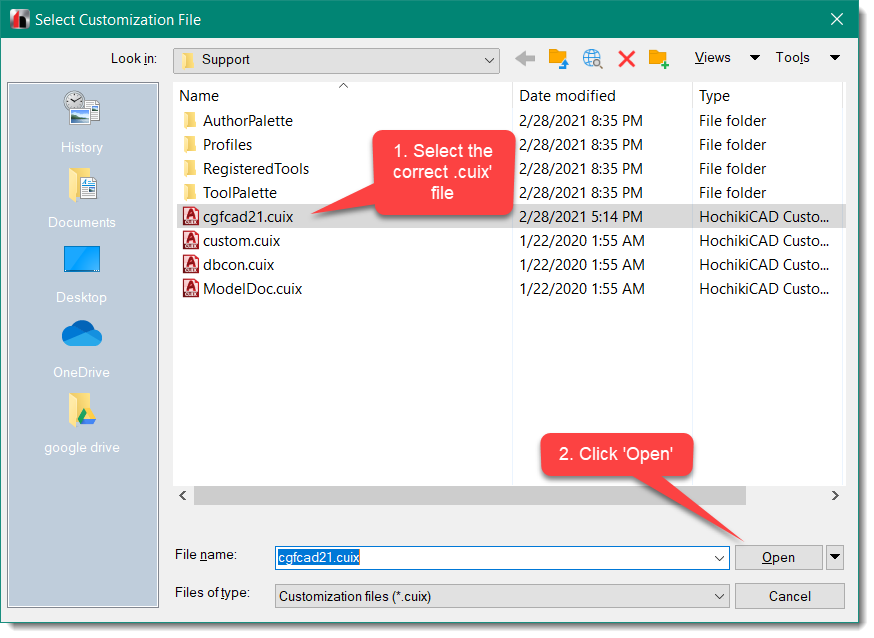Select the file name ModelDoc.cuix
Viewport: 874px width, 638px height.
pyautogui.click(x=253, y=289)
